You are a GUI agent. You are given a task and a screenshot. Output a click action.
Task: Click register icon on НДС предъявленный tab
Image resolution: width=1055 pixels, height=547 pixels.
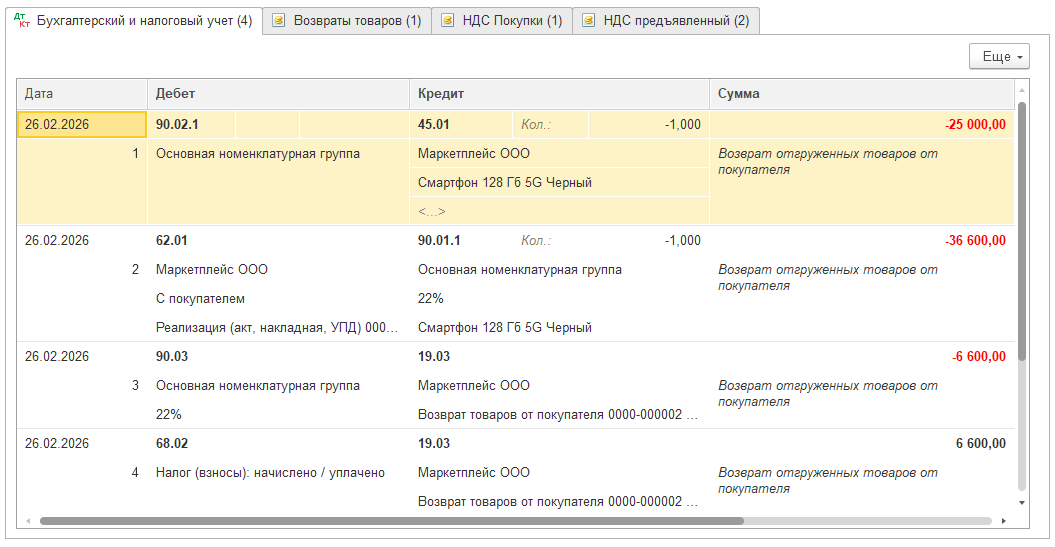(x=588, y=21)
